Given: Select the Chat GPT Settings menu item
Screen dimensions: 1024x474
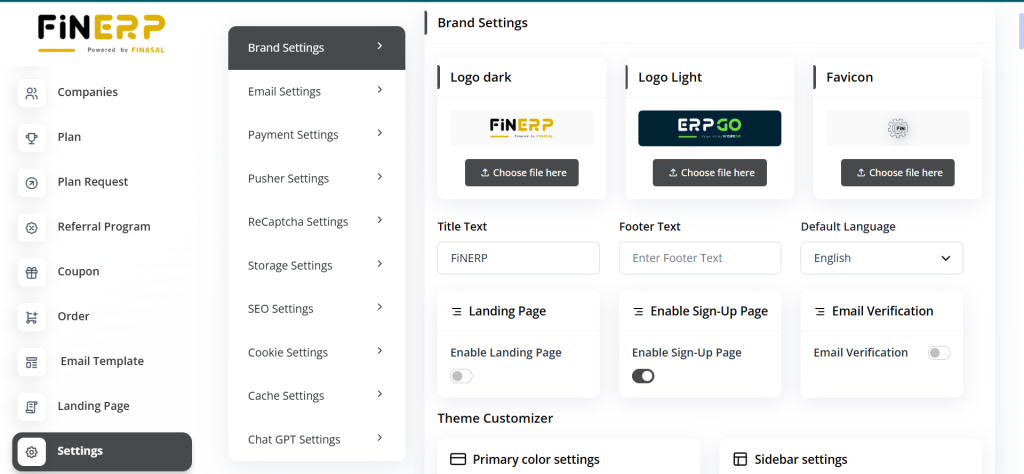Looking at the screenshot, I should coord(316,439).
